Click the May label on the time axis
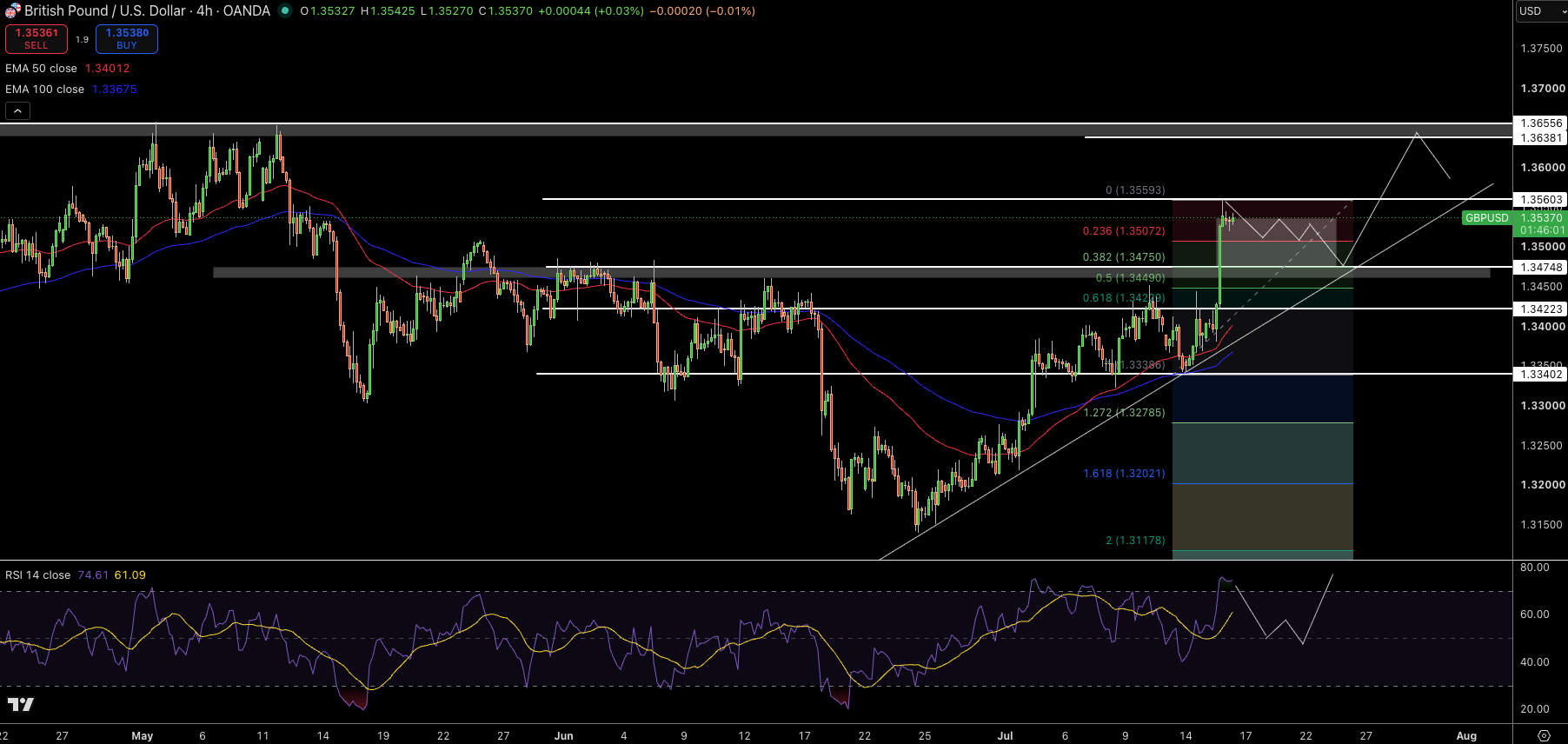The width and height of the screenshot is (1568, 744). point(142,736)
